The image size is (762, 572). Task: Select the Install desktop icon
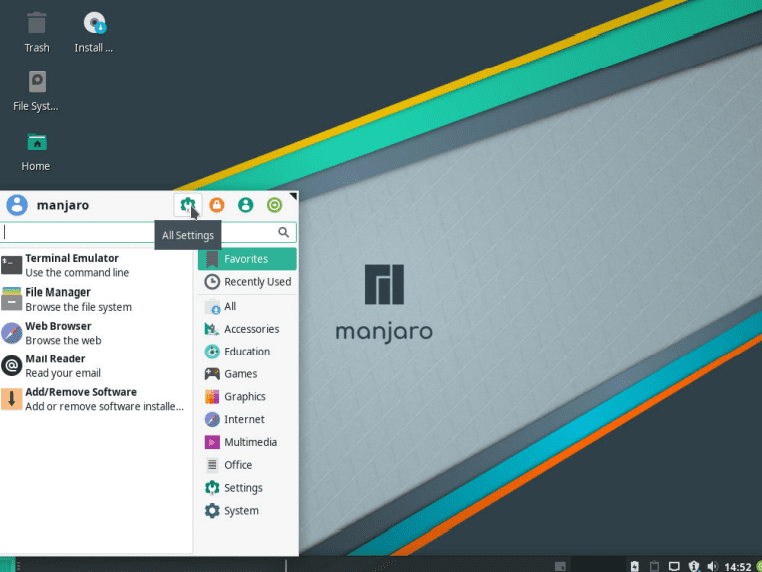click(x=94, y=32)
